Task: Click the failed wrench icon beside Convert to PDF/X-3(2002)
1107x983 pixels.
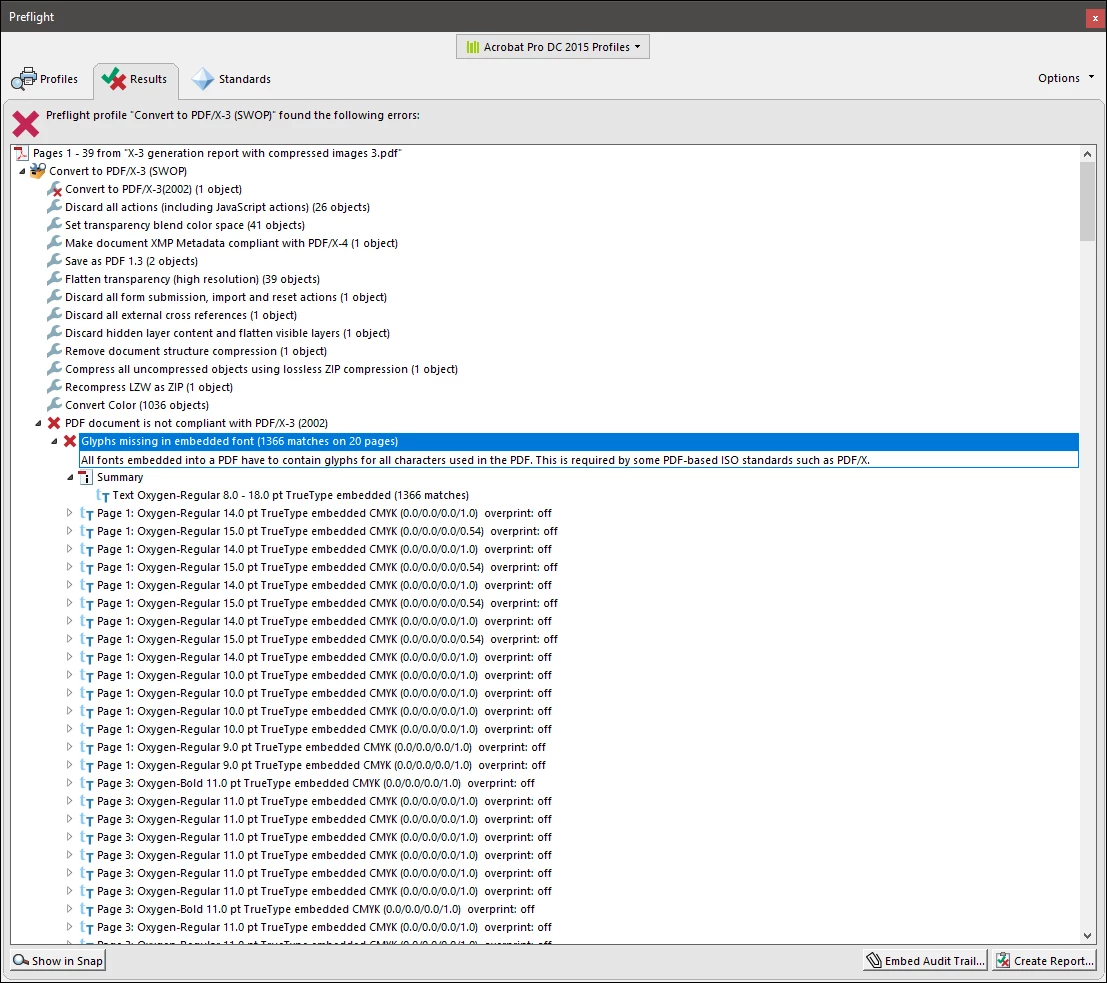Action: point(54,189)
